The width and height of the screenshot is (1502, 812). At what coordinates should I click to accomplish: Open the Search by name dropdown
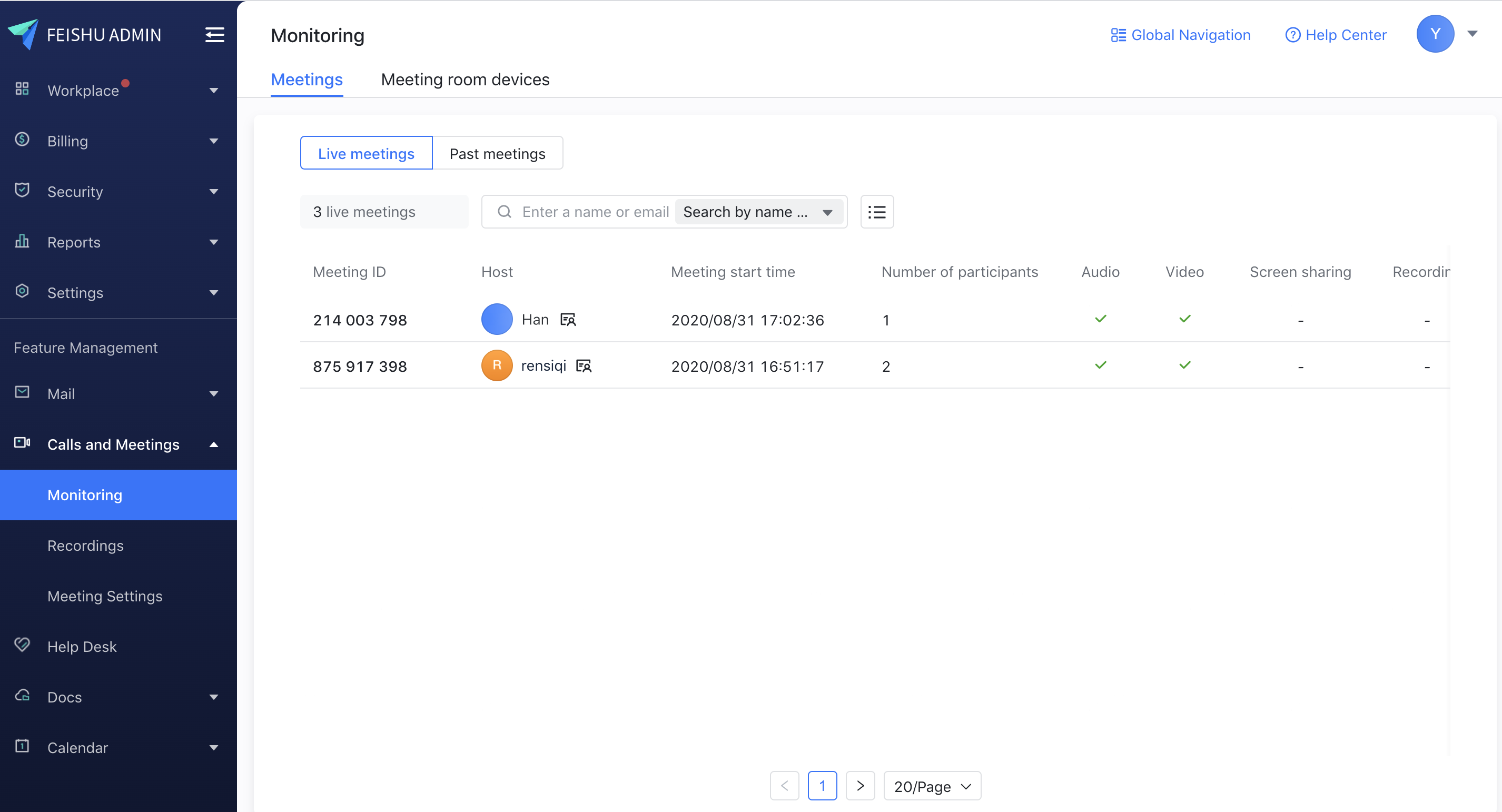pyautogui.click(x=758, y=212)
